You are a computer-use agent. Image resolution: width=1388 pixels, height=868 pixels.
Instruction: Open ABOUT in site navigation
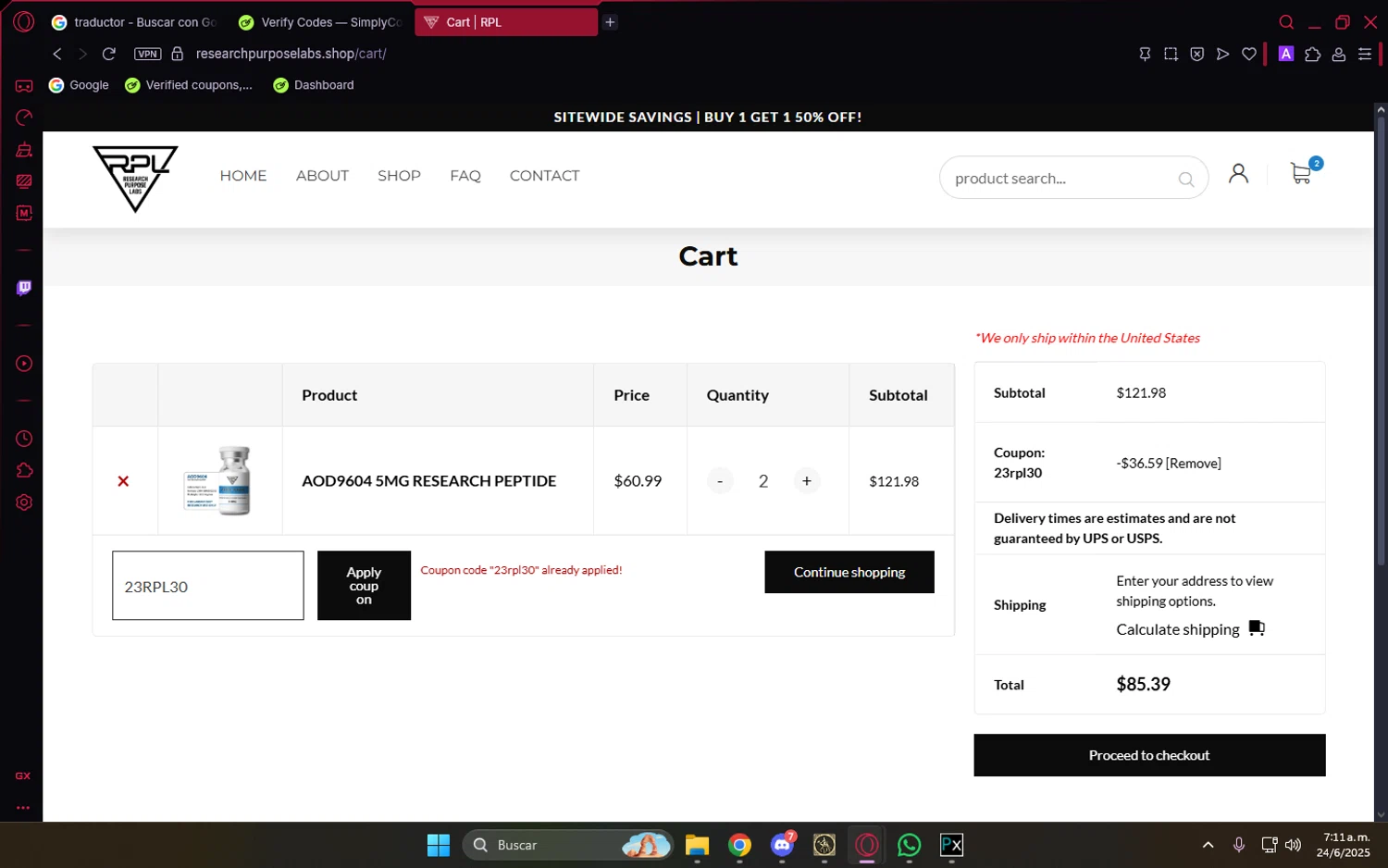coord(322,176)
